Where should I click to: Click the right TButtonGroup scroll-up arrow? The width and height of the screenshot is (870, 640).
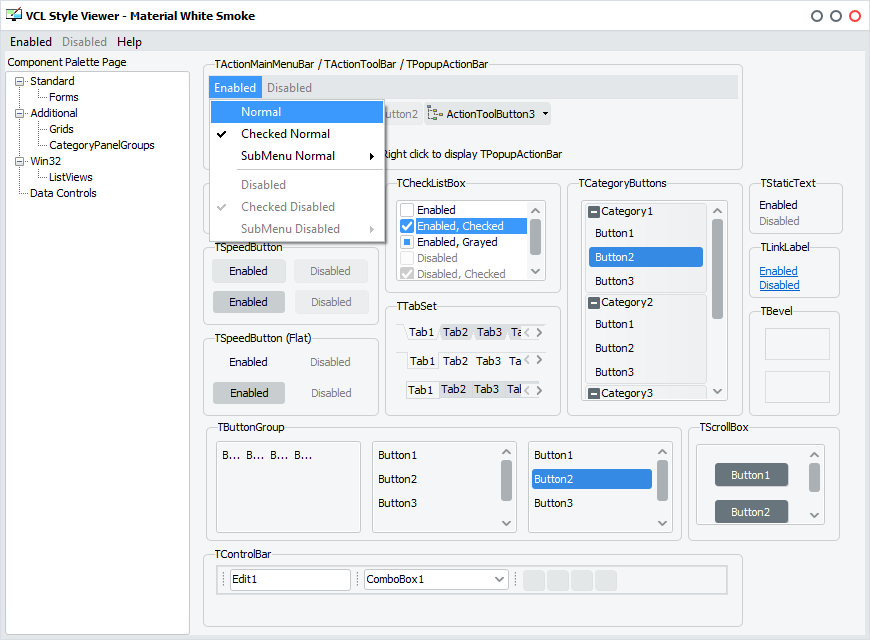(662, 452)
